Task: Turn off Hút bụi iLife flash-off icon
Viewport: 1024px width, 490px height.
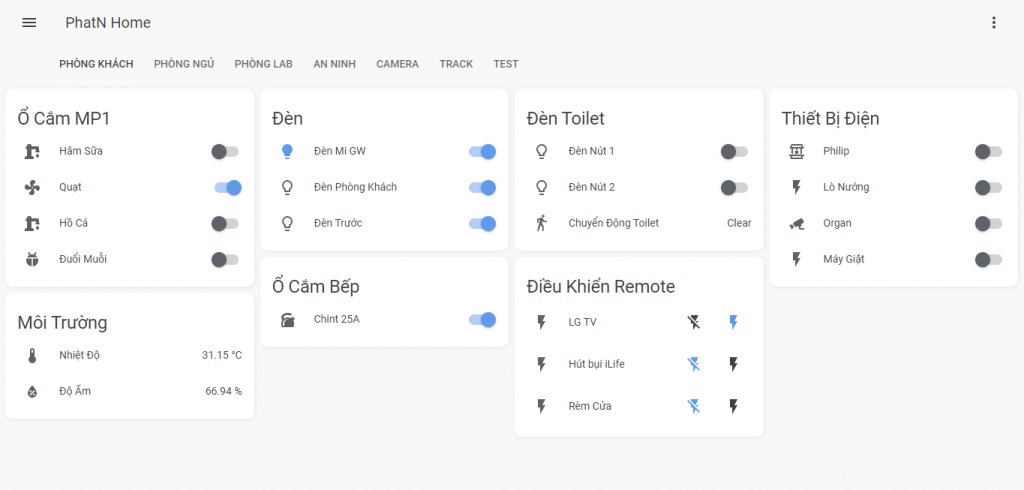Action: pyautogui.click(x=694, y=364)
